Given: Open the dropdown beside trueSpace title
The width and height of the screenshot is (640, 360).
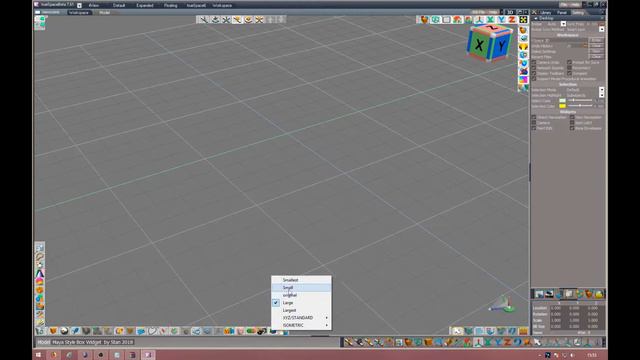Looking at the screenshot, I should pyautogui.click(x=79, y=5).
